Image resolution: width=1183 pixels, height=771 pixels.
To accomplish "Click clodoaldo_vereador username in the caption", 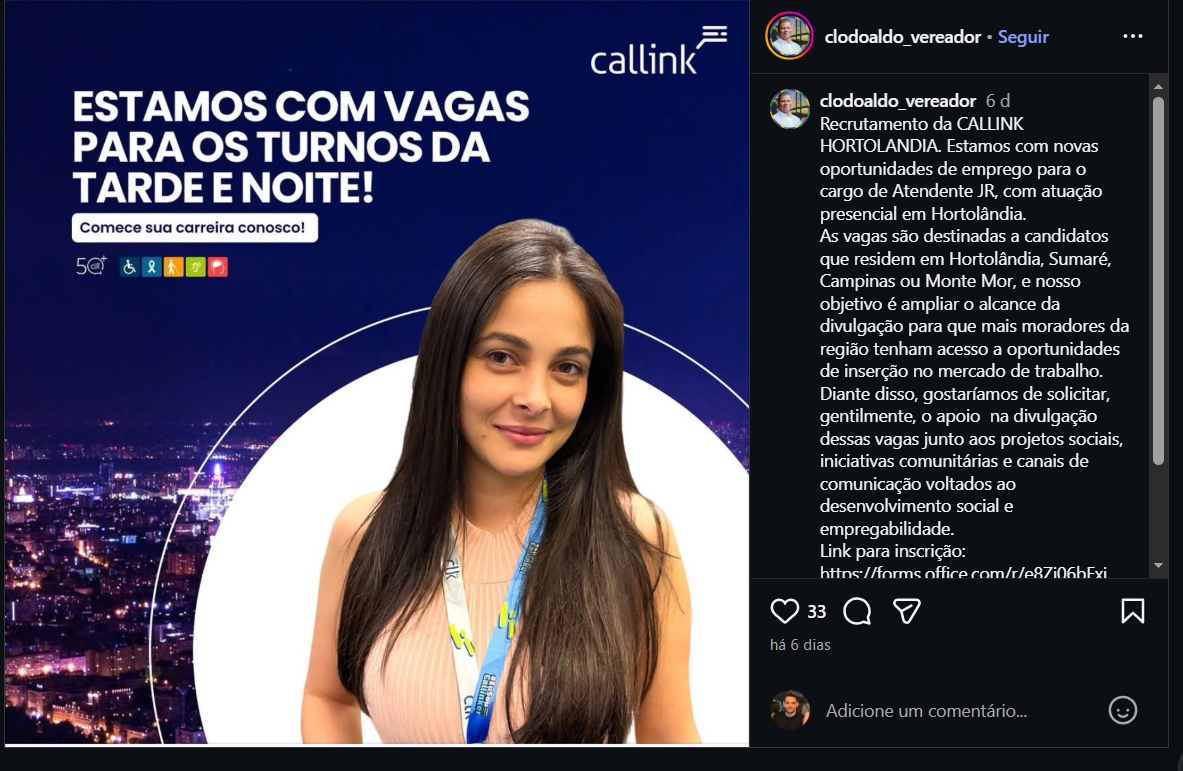I will point(898,100).
